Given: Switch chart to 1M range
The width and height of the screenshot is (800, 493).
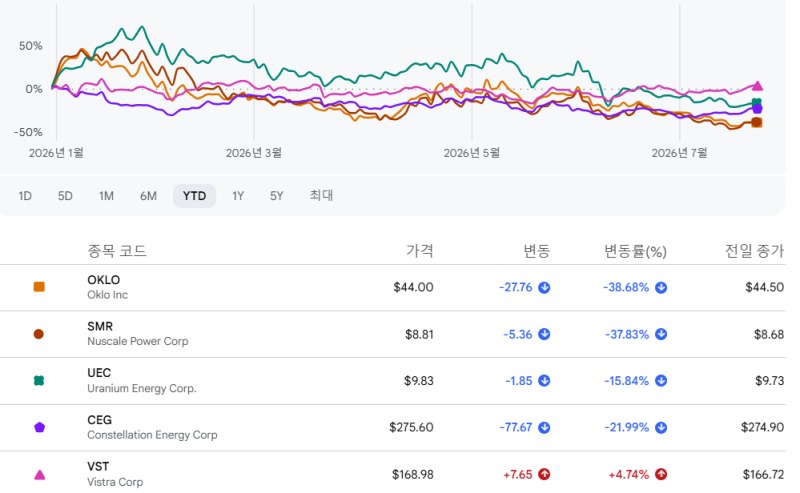Looking at the screenshot, I should tap(106, 196).
